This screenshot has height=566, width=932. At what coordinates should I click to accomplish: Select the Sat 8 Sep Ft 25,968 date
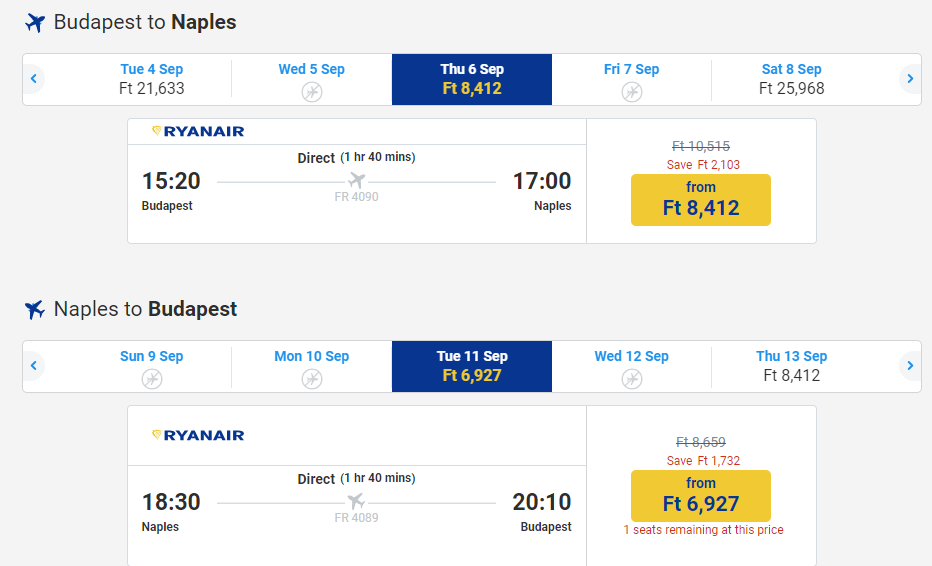791,79
